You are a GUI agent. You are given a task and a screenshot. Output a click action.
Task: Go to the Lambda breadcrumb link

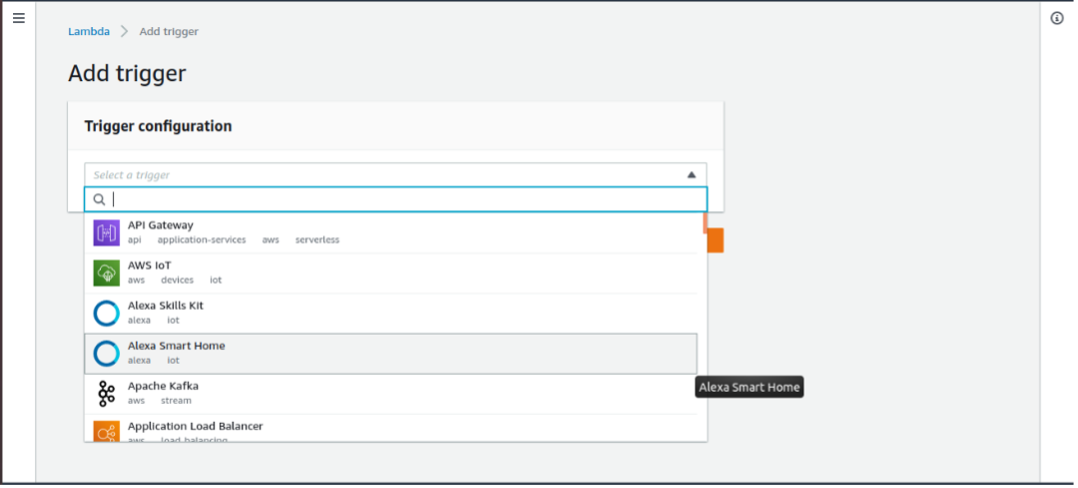89,31
